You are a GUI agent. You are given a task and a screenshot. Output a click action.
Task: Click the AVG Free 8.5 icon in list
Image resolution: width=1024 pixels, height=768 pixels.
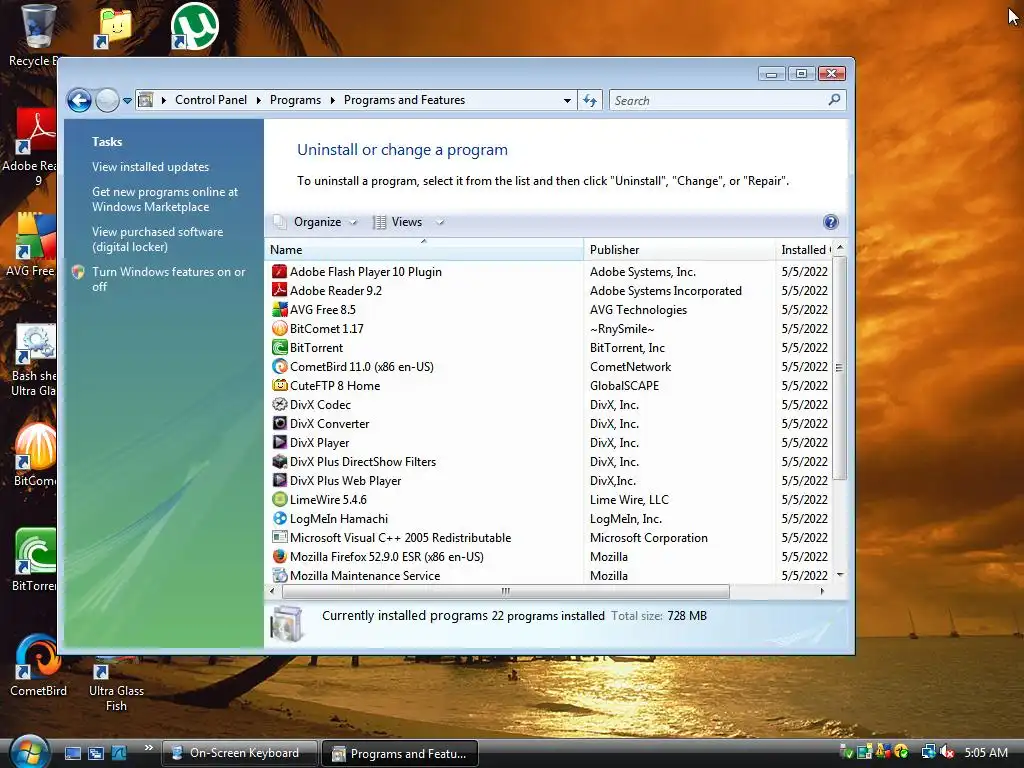pos(280,310)
